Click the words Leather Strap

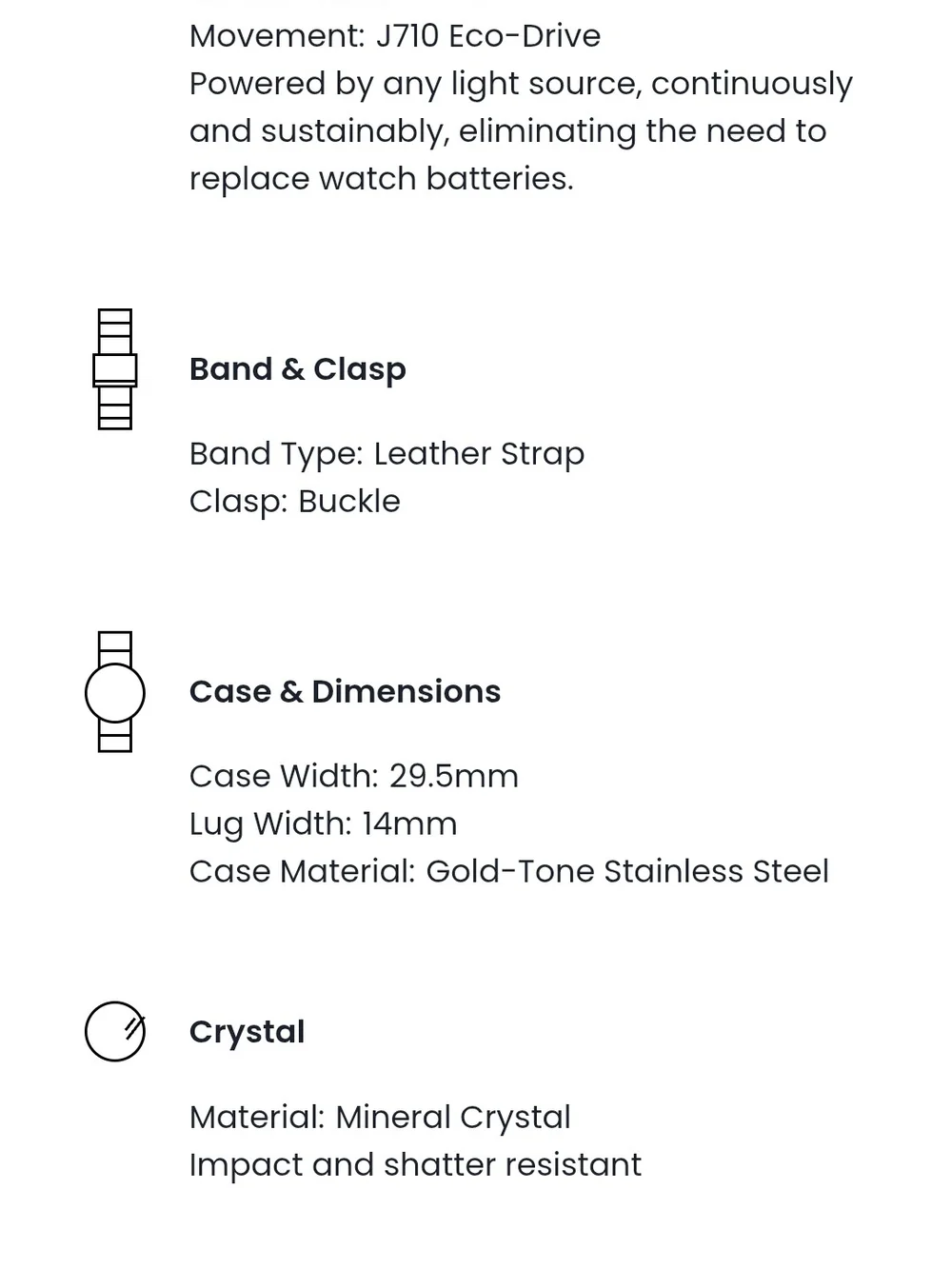coord(479,454)
